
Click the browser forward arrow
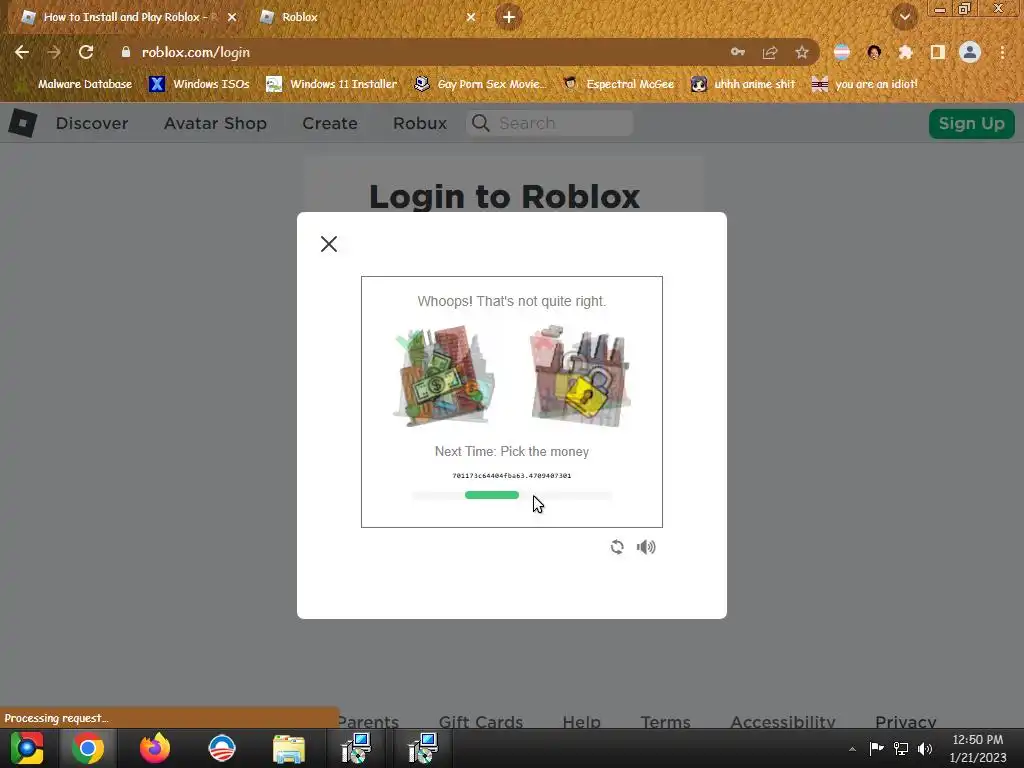pyautogui.click(x=54, y=52)
